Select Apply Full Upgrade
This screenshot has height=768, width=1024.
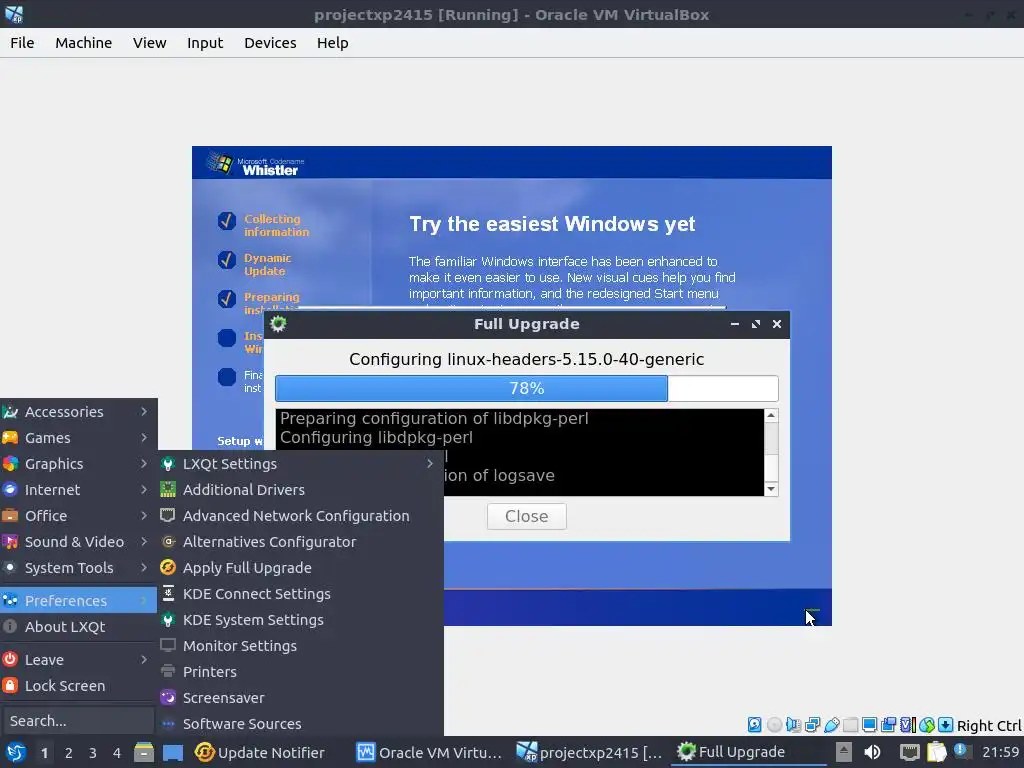tap(300, 568)
